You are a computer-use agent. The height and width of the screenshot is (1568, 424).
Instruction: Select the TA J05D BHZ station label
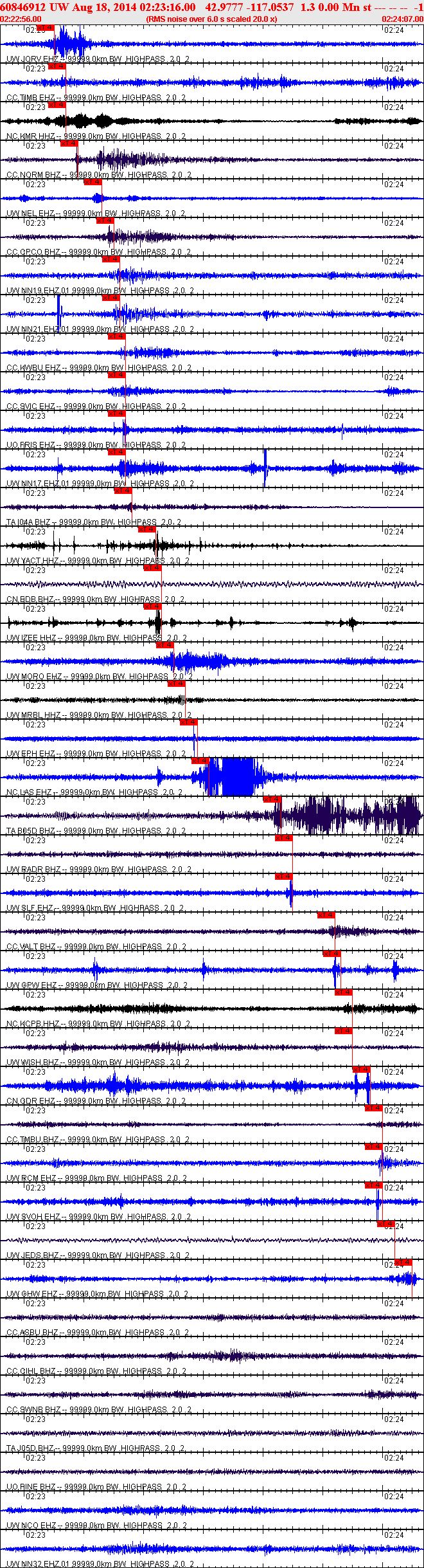coord(30,1448)
